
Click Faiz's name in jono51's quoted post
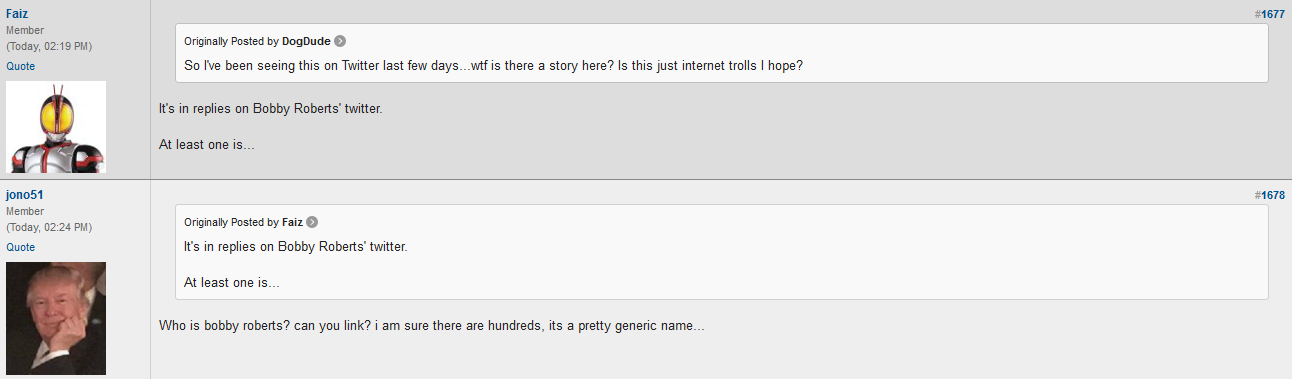coord(292,222)
